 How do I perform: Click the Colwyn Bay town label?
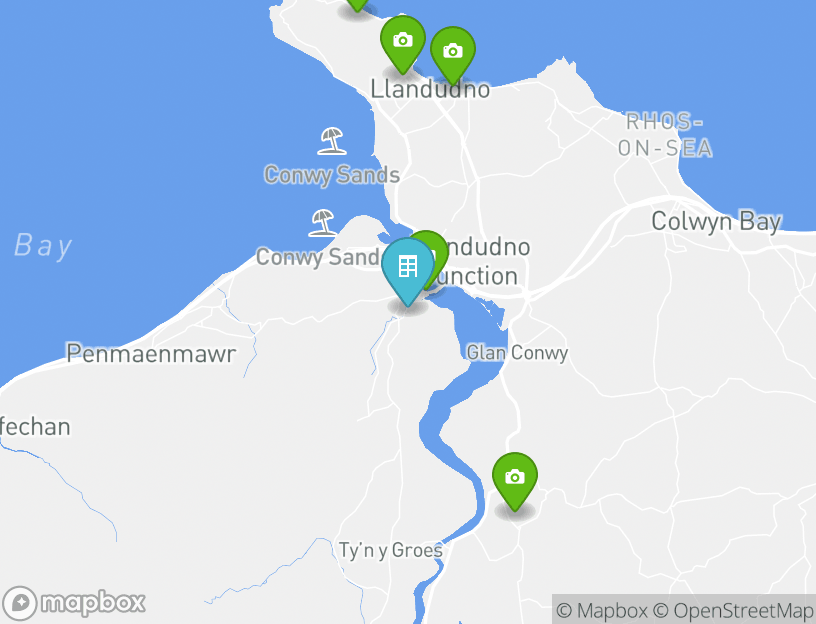[716, 222]
